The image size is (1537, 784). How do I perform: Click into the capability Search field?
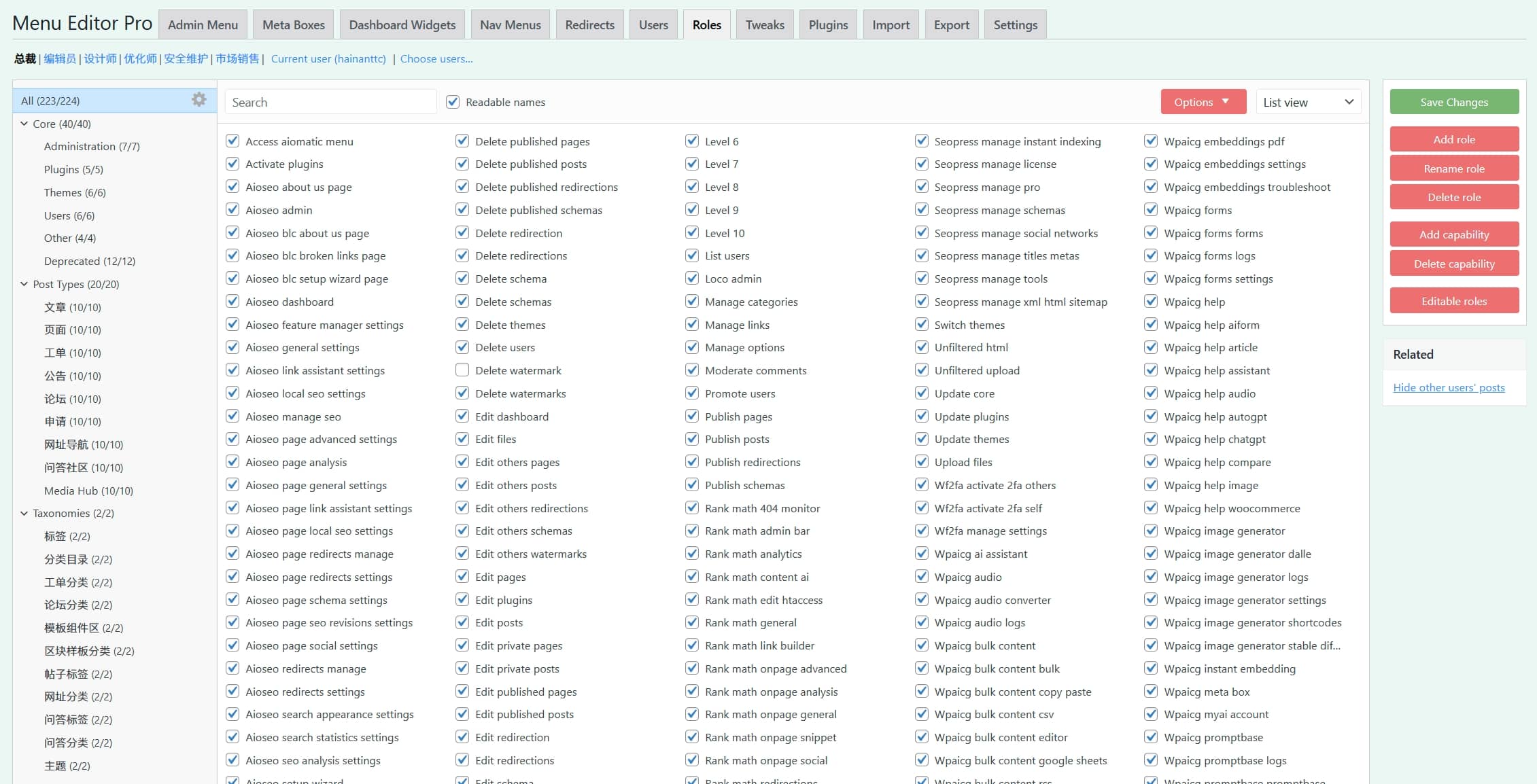pyautogui.click(x=330, y=102)
